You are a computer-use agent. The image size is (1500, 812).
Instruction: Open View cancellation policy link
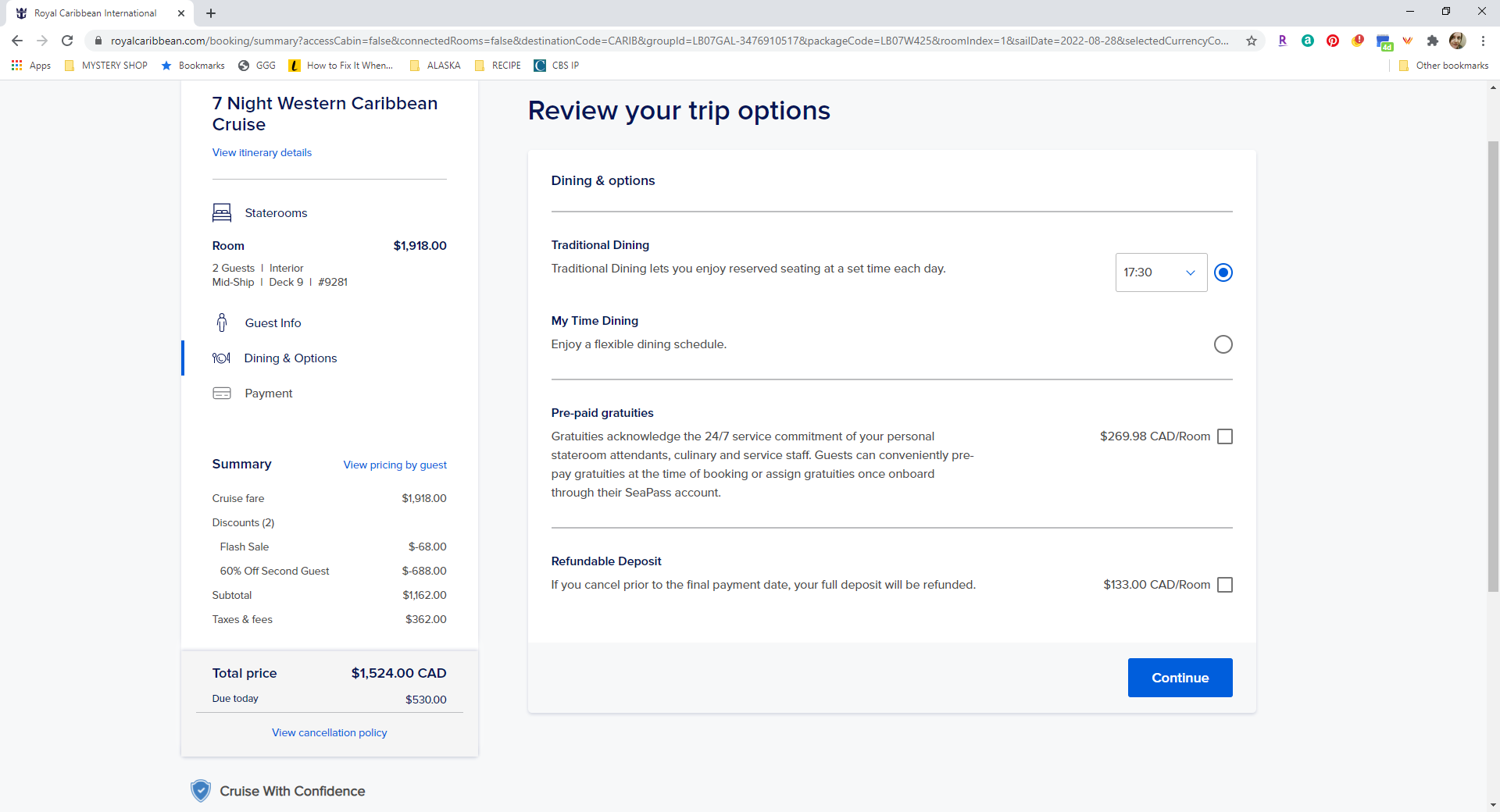point(329,732)
